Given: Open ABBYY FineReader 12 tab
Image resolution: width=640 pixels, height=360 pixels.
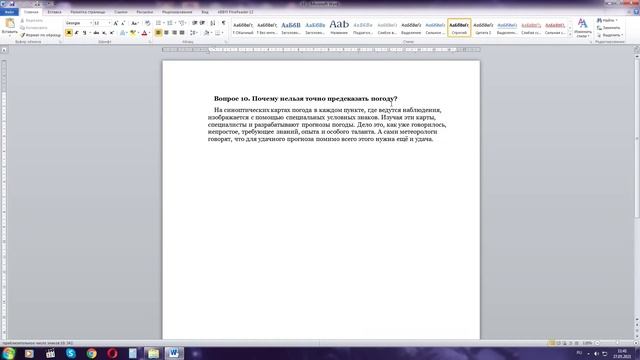Looking at the screenshot, I should pyautogui.click(x=236, y=12).
